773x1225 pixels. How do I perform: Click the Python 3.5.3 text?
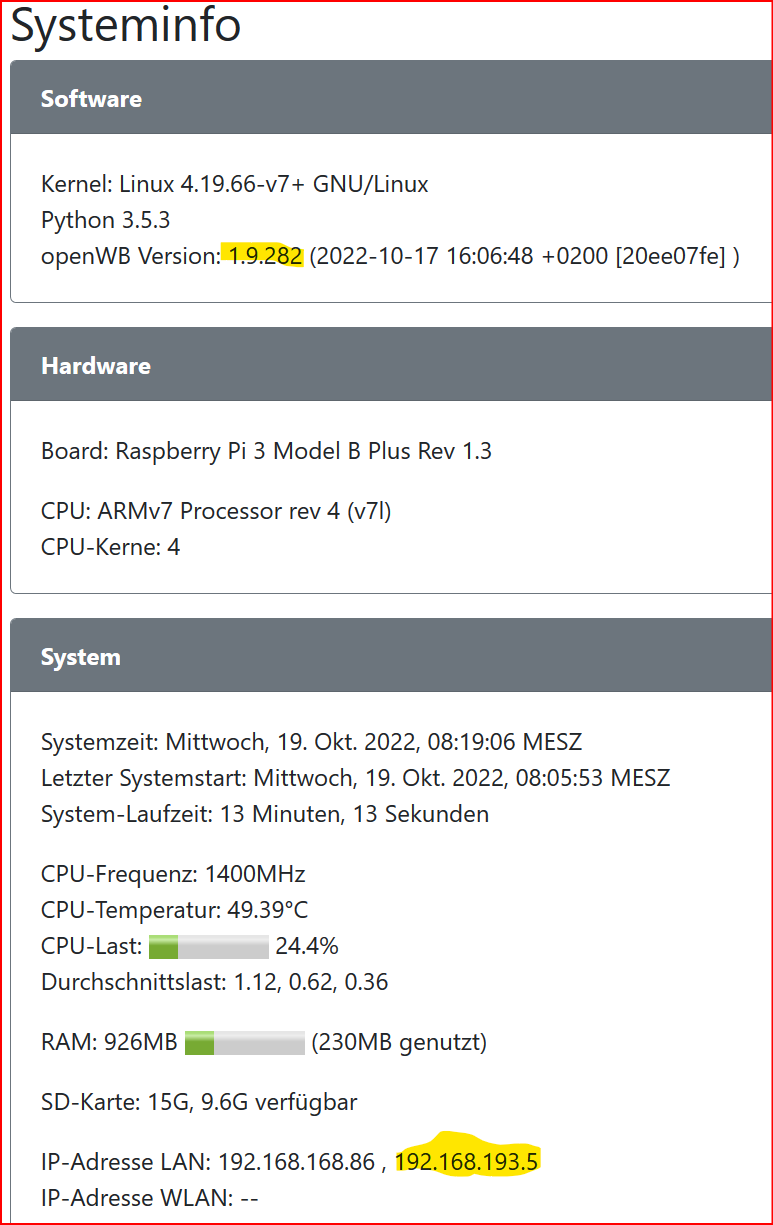pyautogui.click(x=97, y=220)
